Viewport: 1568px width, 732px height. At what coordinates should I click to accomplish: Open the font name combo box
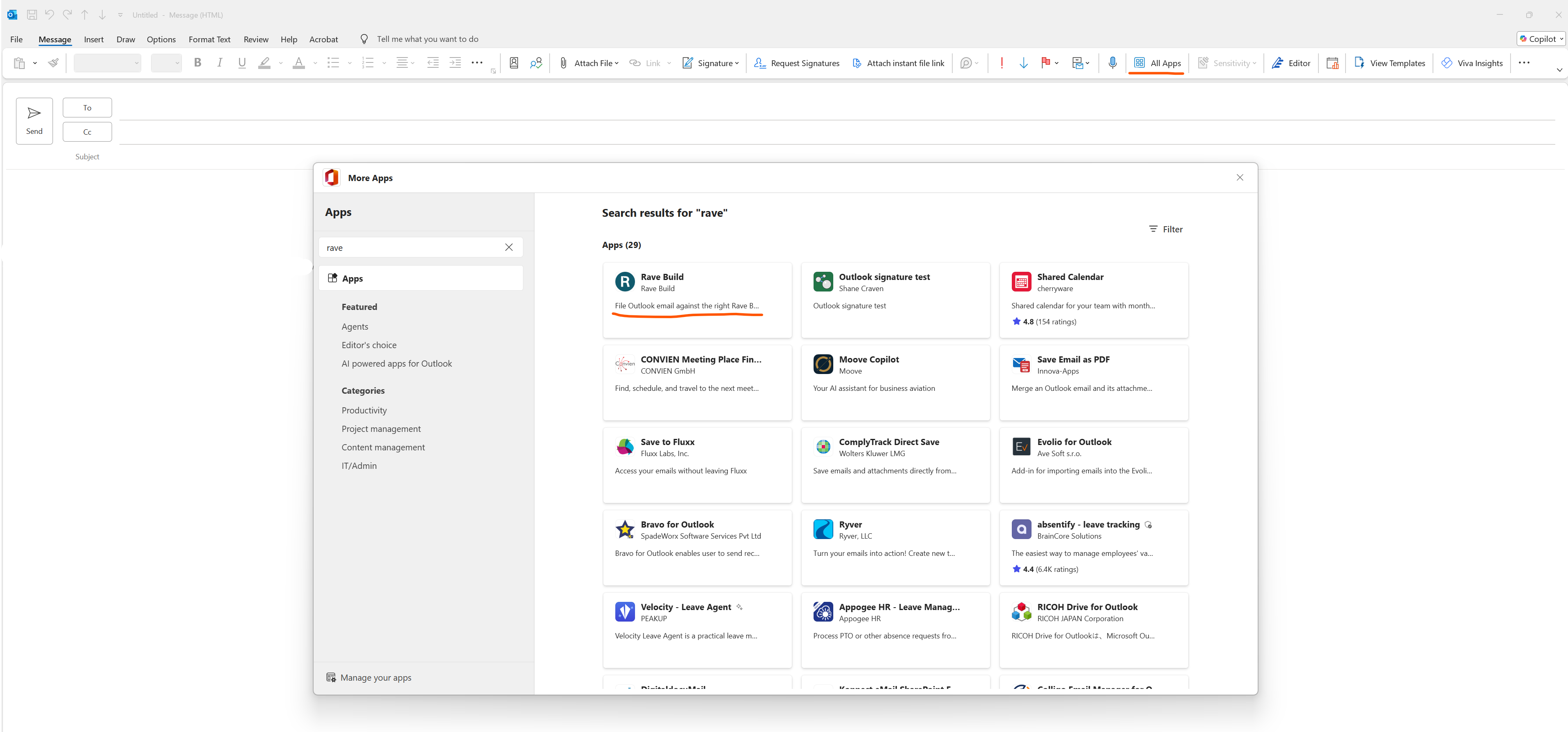coord(107,63)
